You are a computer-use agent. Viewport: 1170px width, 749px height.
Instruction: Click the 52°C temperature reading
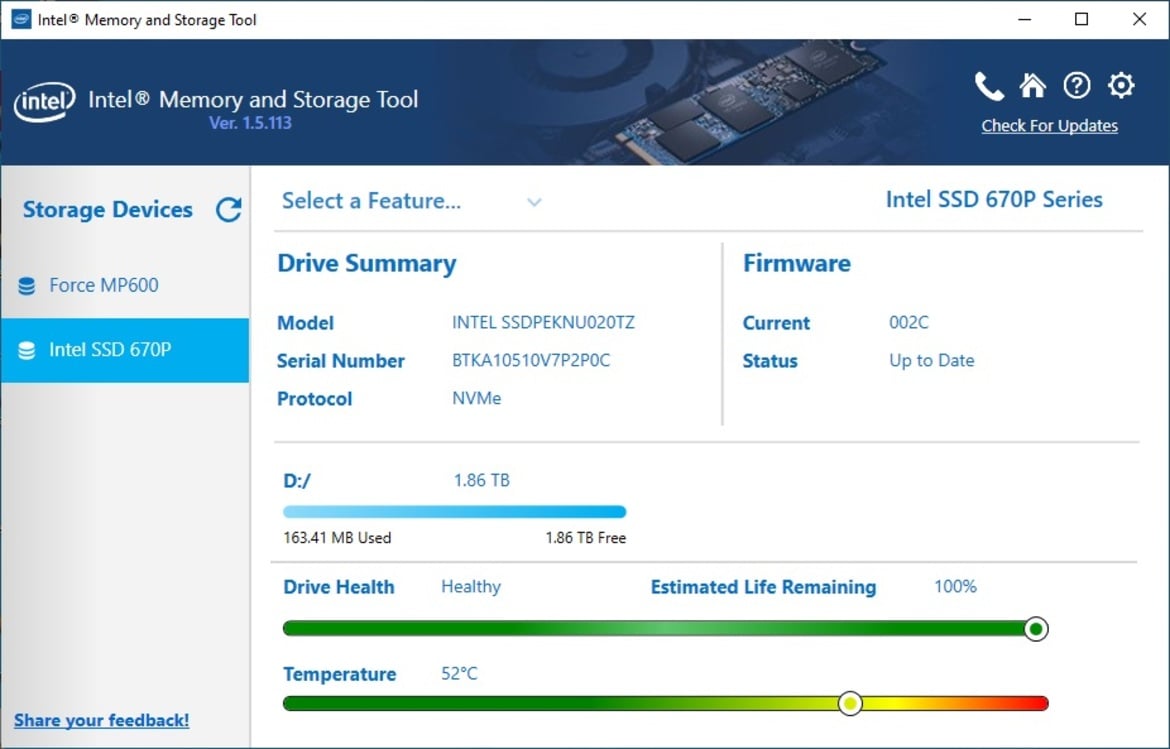pyautogui.click(x=459, y=674)
